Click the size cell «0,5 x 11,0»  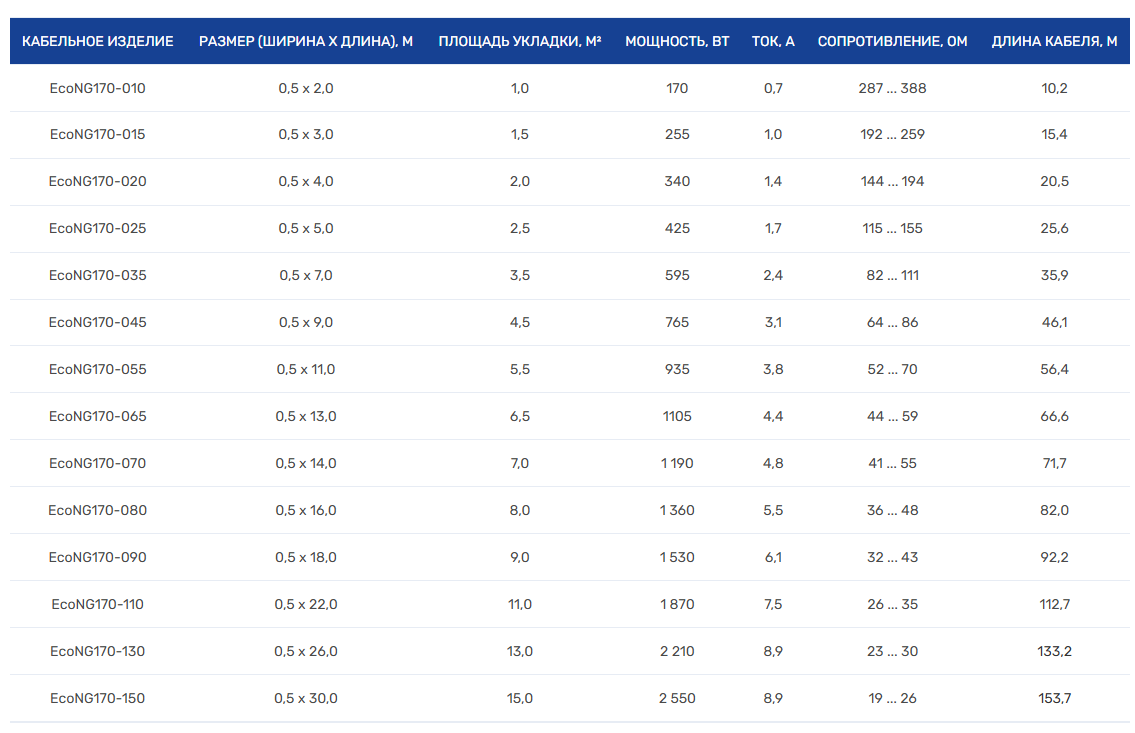[306, 369]
